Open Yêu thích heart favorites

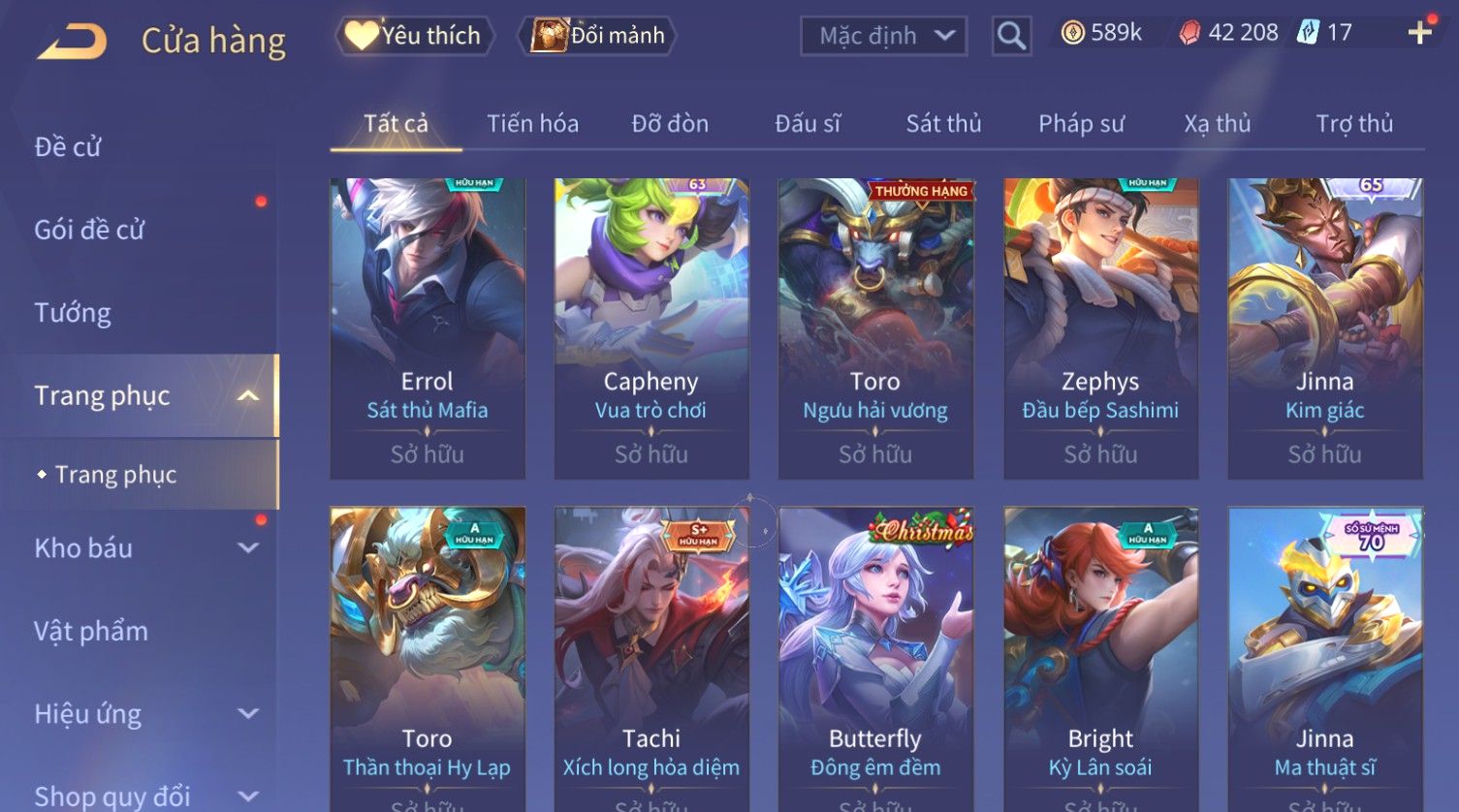[x=414, y=36]
